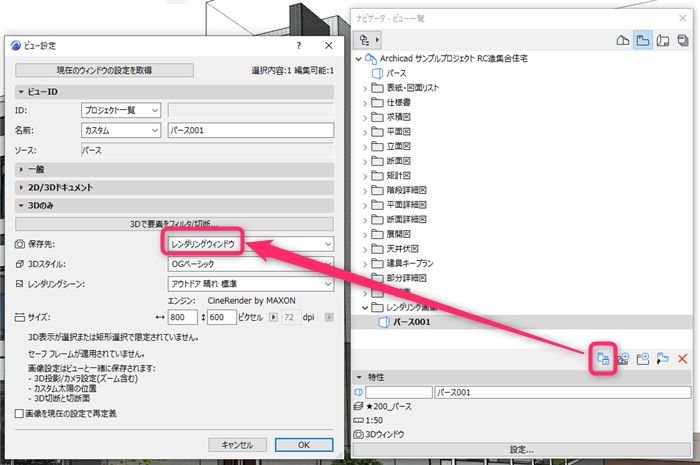Click the サイズ icon in View Settings
This screenshot has width=700, height=465.
[x=20, y=317]
